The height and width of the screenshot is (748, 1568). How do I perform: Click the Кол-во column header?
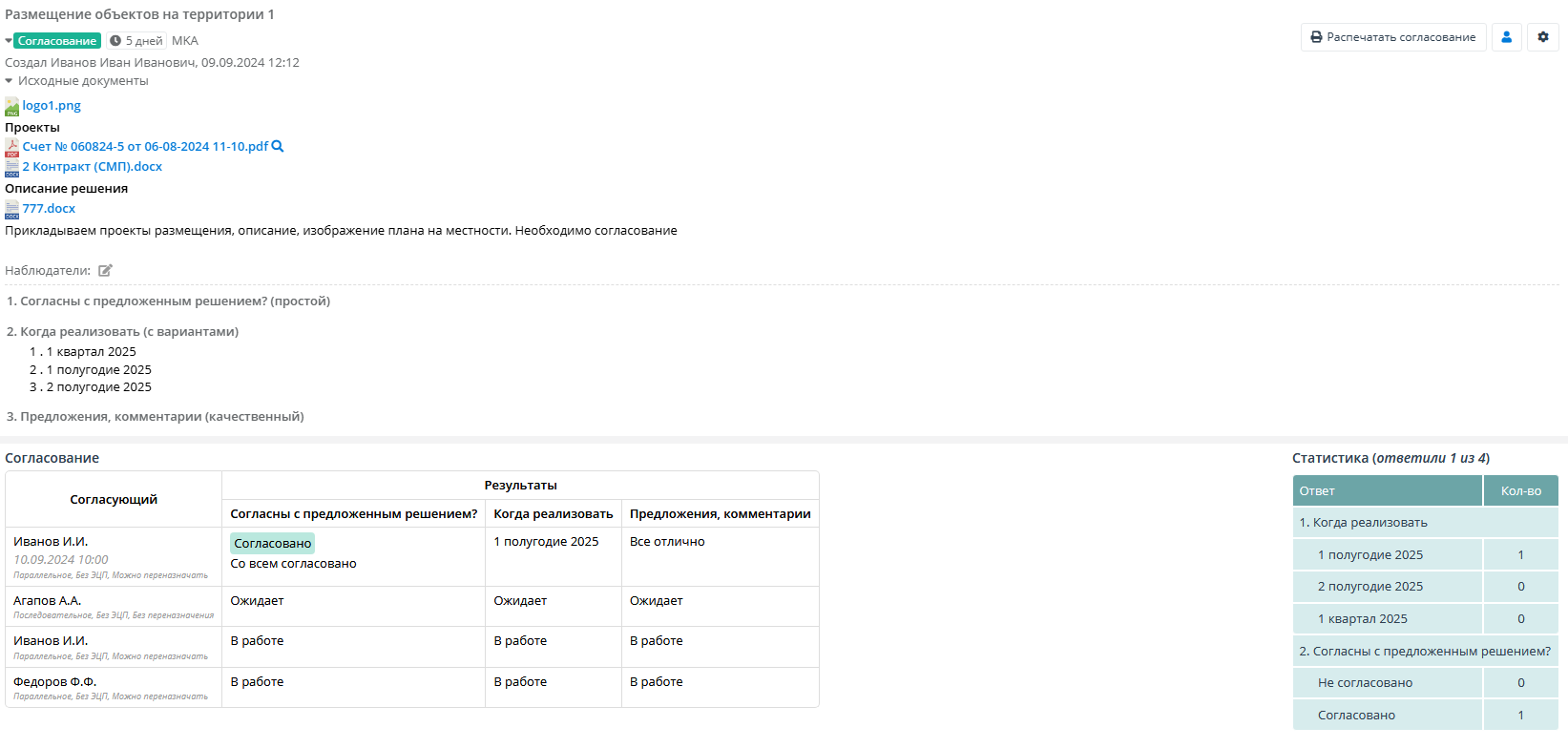pos(1520,490)
